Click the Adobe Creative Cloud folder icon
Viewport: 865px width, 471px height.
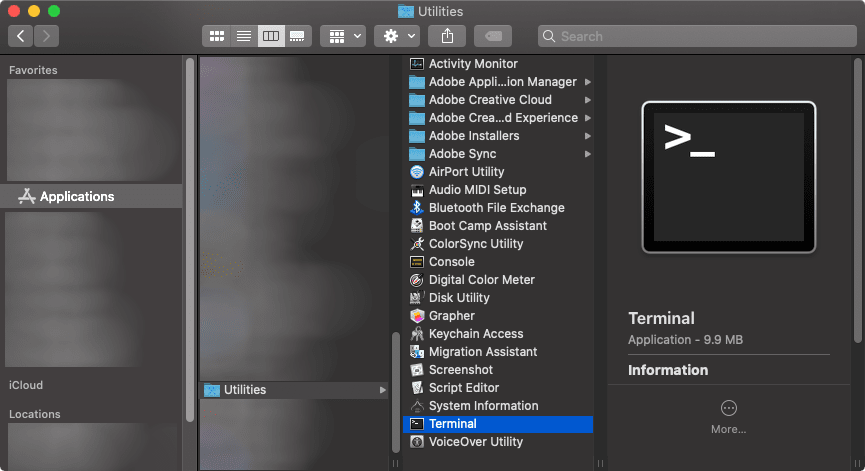[417, 100]
